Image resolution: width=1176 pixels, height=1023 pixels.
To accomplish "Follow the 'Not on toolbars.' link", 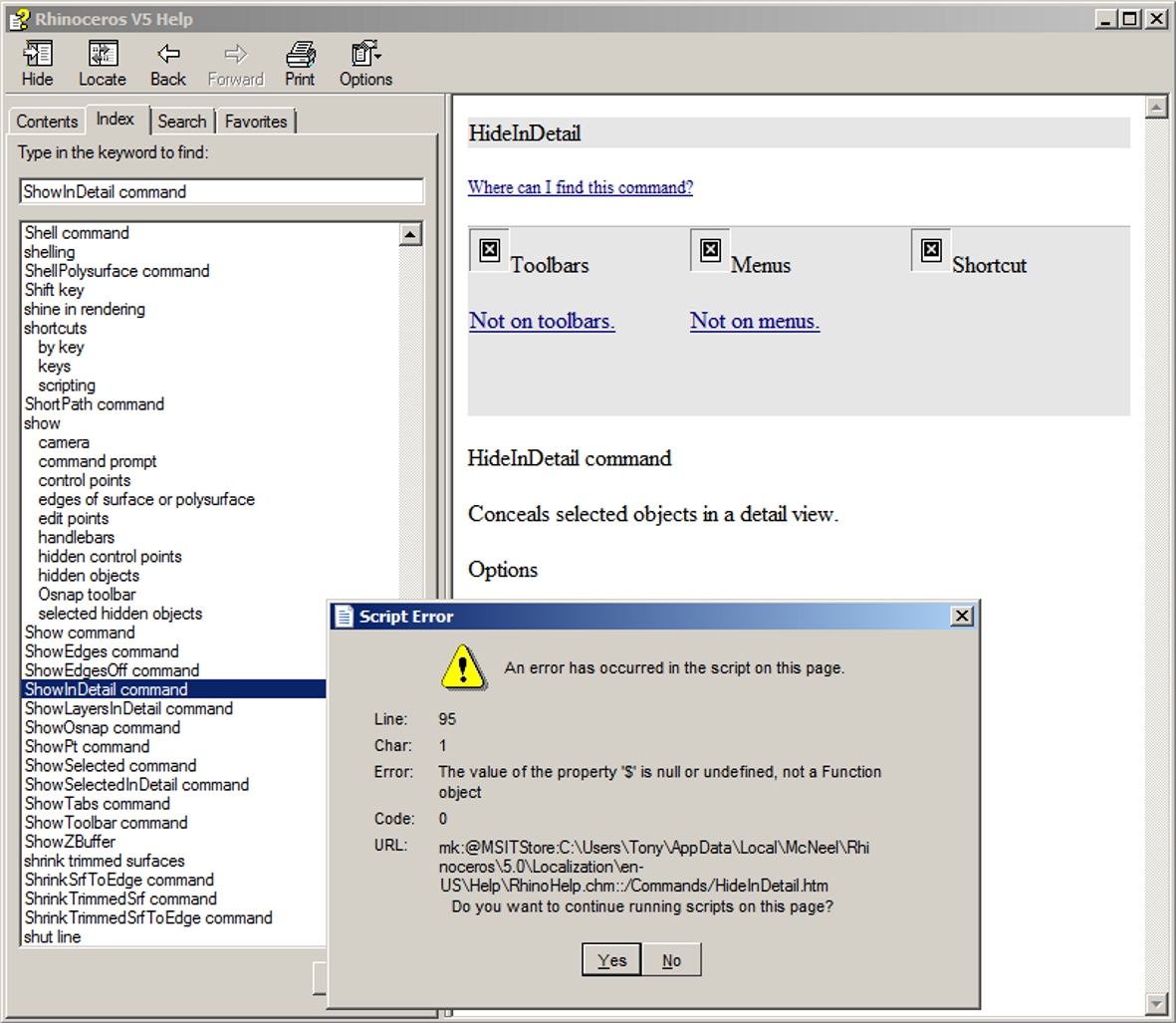I will [543, 321].
